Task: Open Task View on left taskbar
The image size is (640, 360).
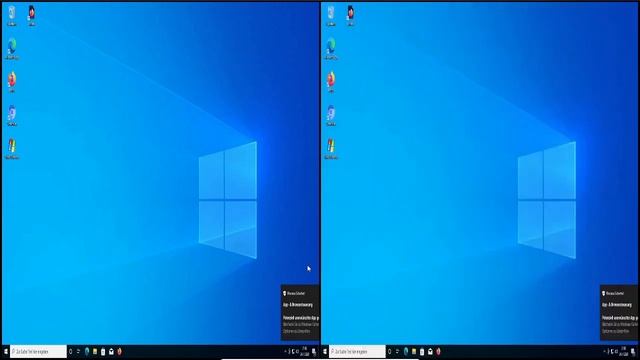Action: [x=78, y=351]
